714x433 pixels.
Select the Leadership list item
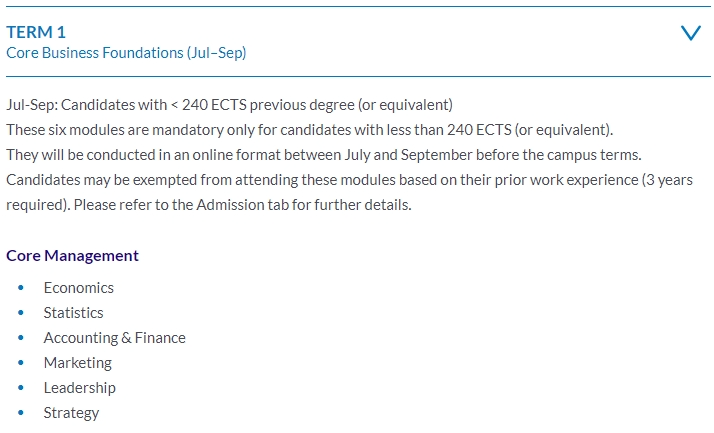pos(80,388)
